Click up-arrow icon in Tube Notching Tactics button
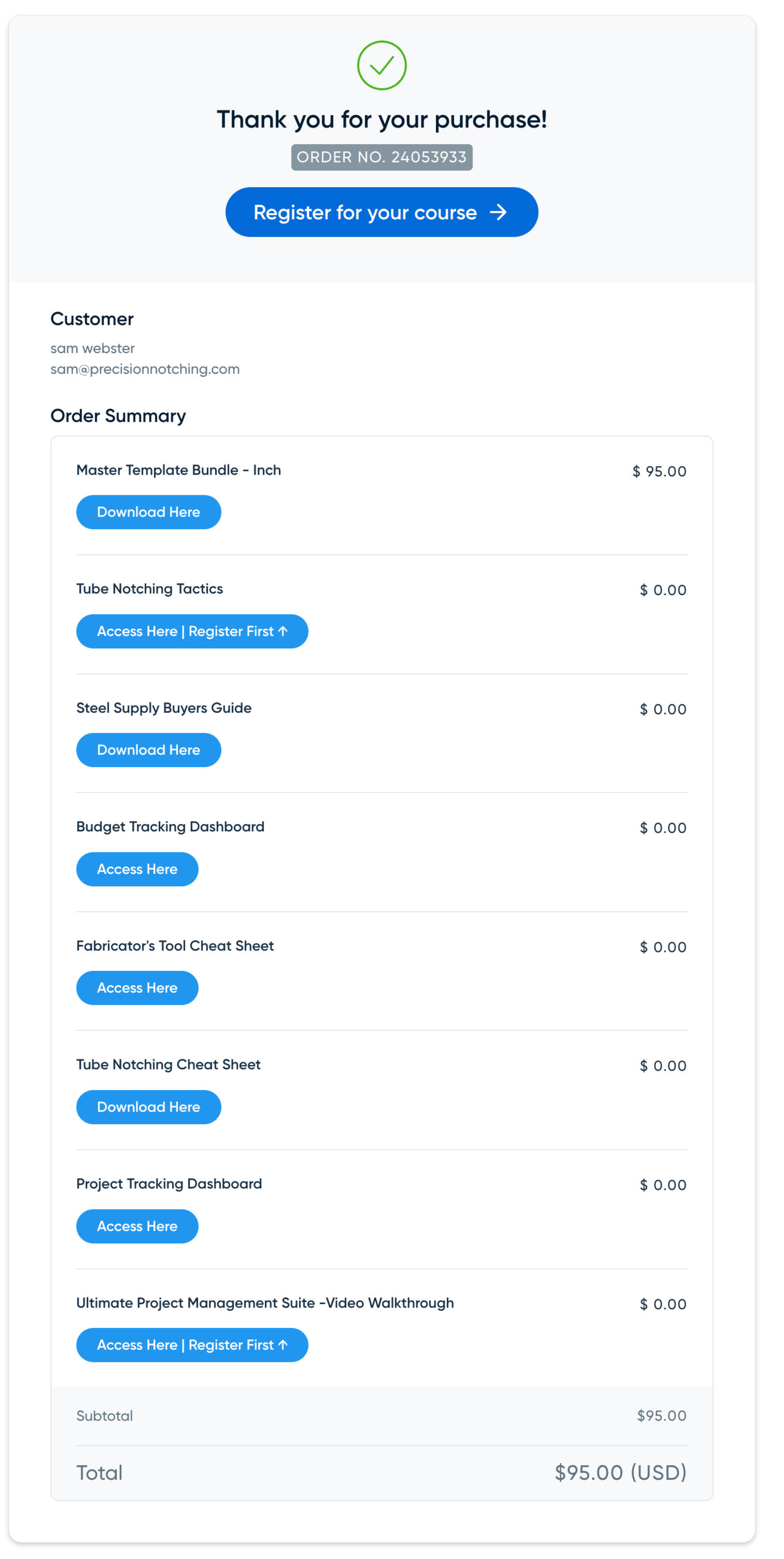Viewport: 784px width, 1559px height. 282,631
